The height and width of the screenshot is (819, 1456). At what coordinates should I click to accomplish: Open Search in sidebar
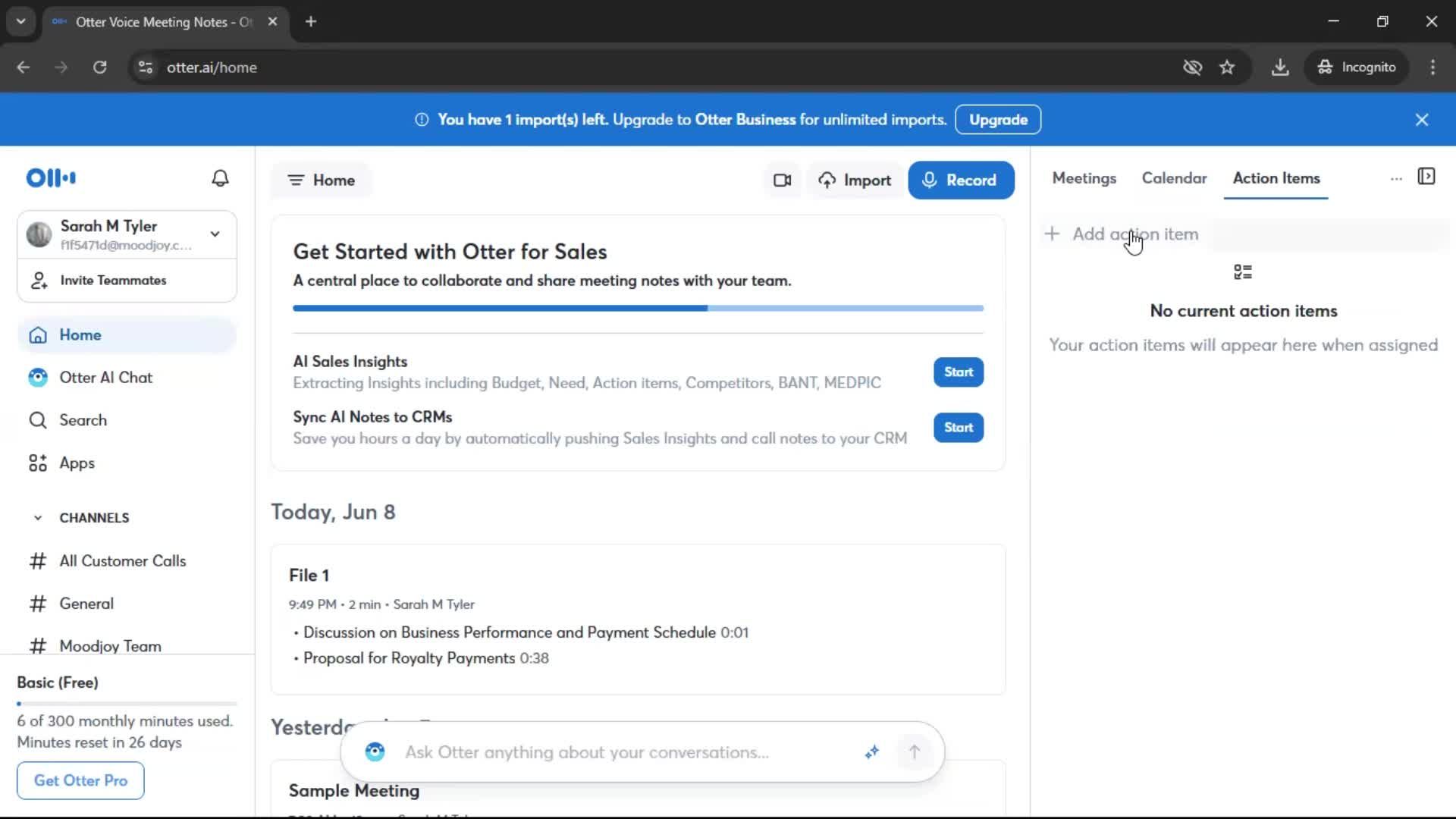tap(127, 420)
